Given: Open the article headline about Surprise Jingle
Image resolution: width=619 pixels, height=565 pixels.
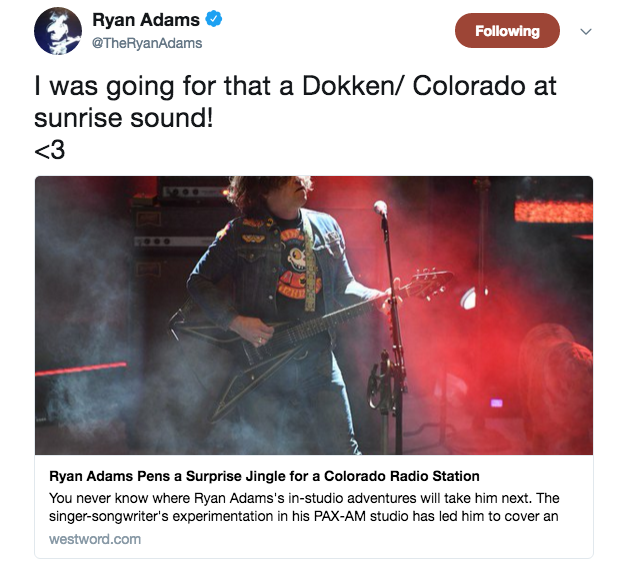Looking at the screenshot, I should 264,476.
